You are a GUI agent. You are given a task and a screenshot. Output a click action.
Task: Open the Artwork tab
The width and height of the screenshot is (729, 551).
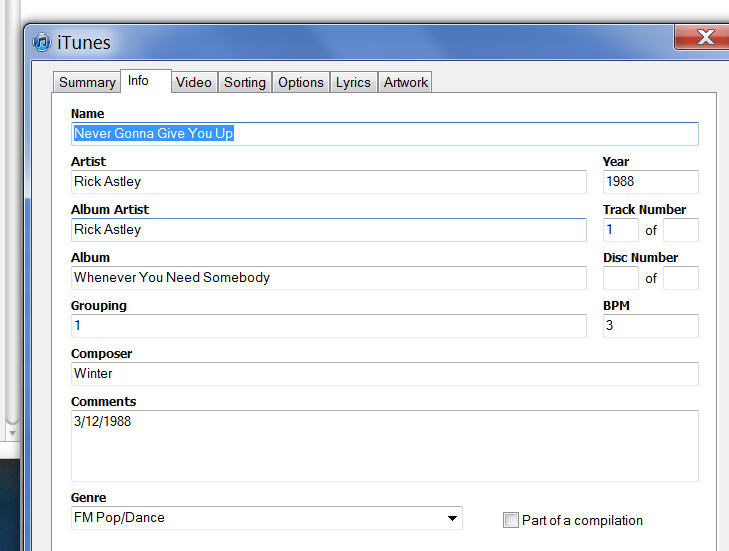pyautogui.click(x=405, y=82)
